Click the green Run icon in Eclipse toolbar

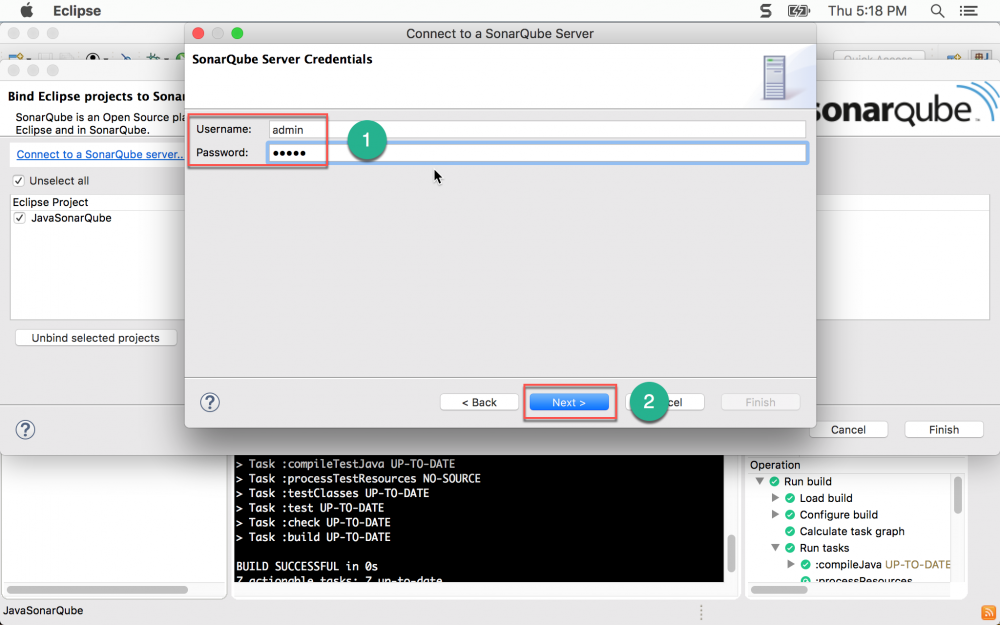(180, 57)
